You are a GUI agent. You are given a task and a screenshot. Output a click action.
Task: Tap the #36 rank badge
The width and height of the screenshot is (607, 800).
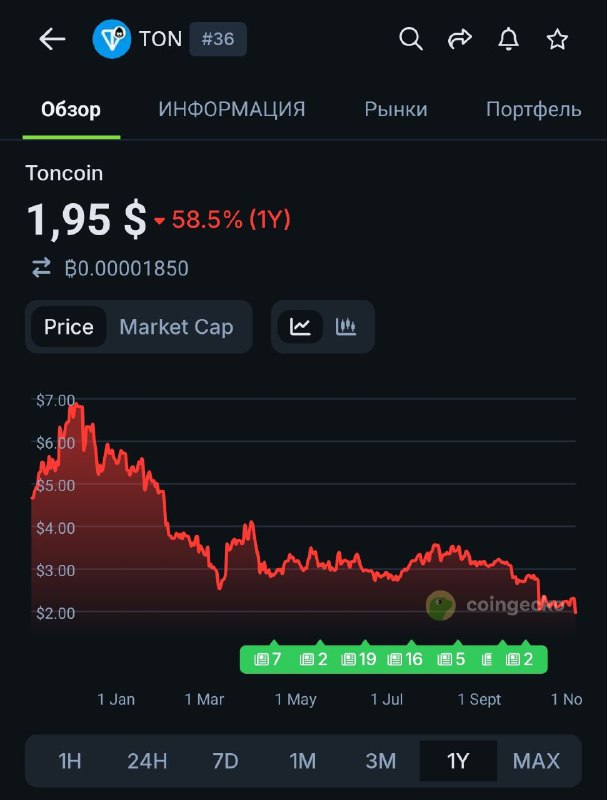[218, 39]
